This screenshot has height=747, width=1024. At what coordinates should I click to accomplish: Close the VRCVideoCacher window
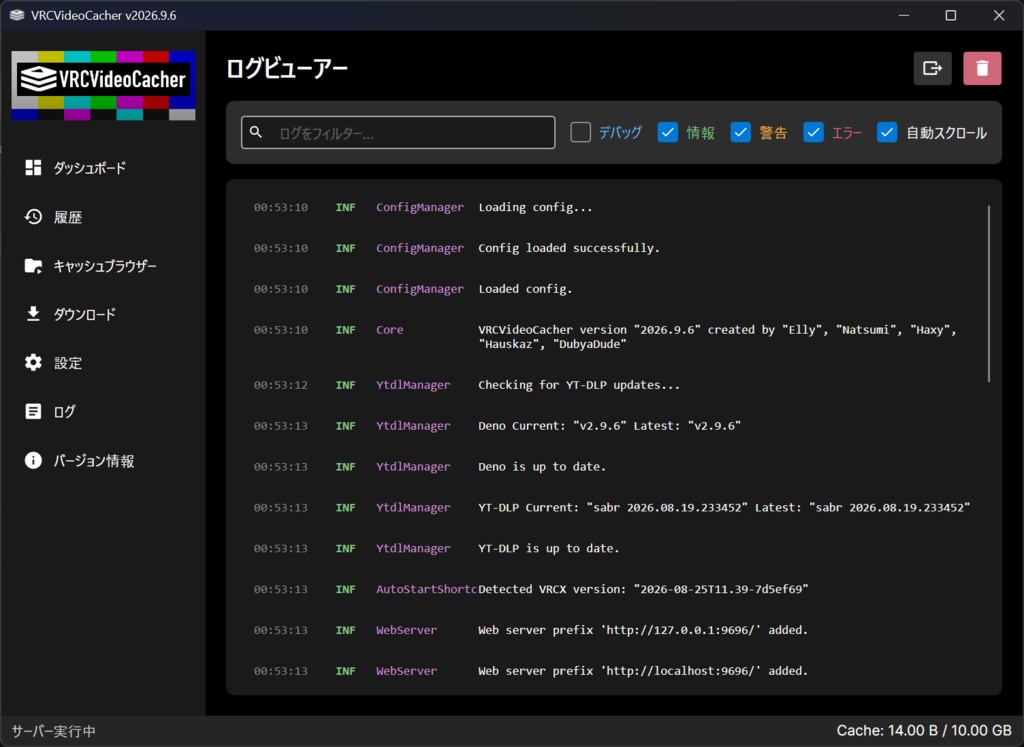coord(999,15)
